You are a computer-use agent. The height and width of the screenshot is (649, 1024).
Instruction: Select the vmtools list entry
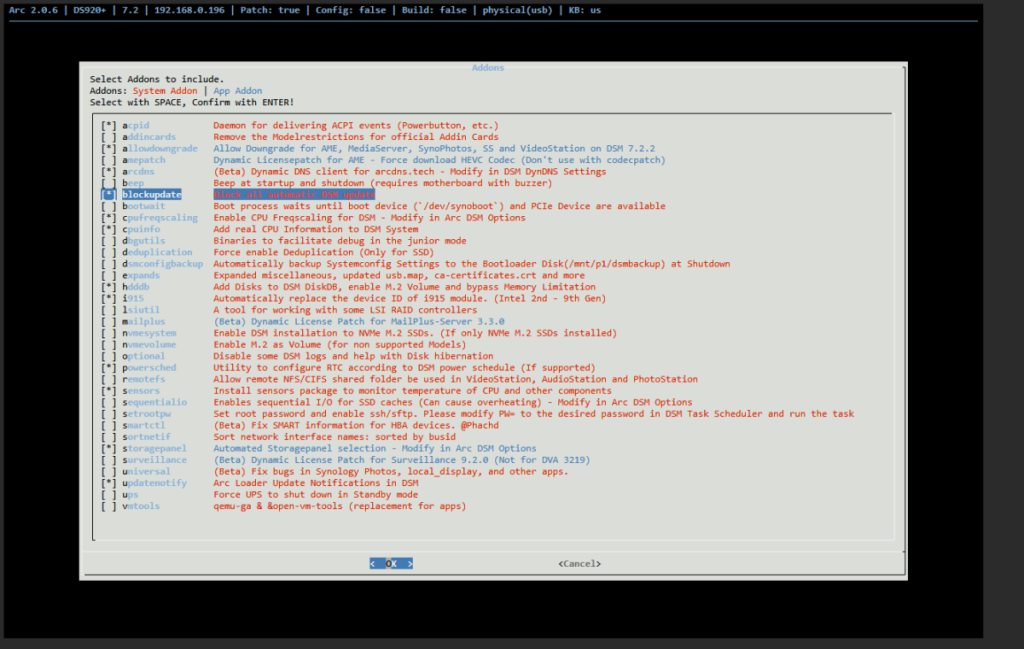pyautogui.click(x=141, y=506)
